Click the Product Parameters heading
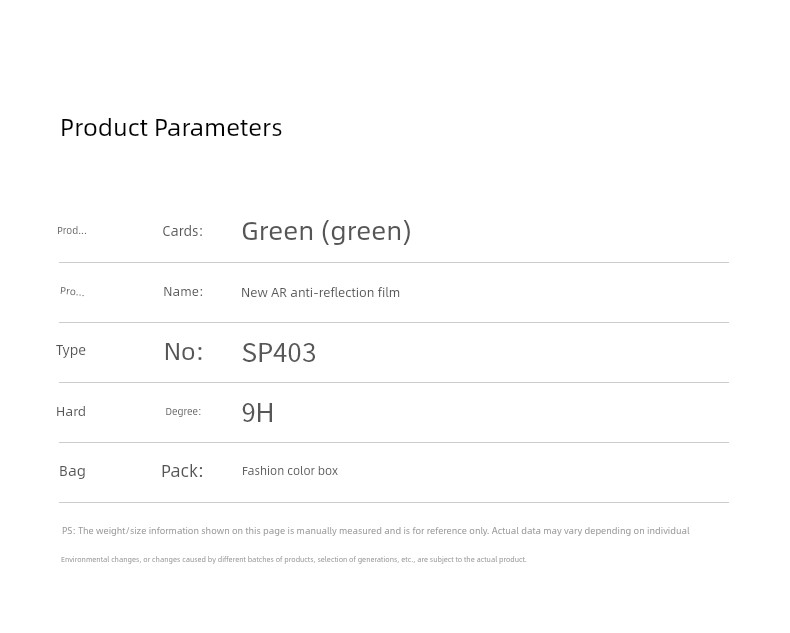790x633 pixels. tap(171, 128)
